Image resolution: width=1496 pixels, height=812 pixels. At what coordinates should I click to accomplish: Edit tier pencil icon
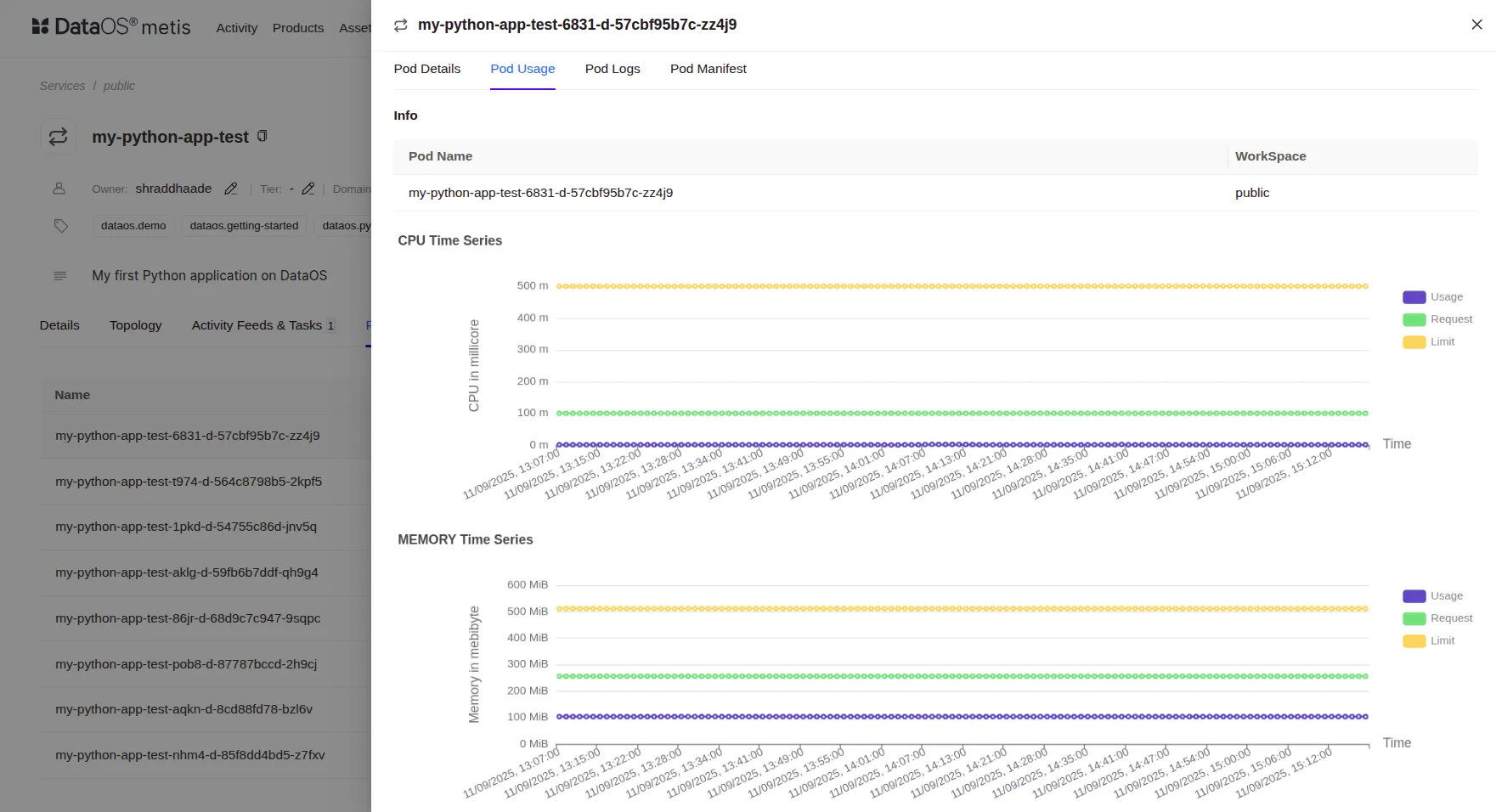click(308, 189)
